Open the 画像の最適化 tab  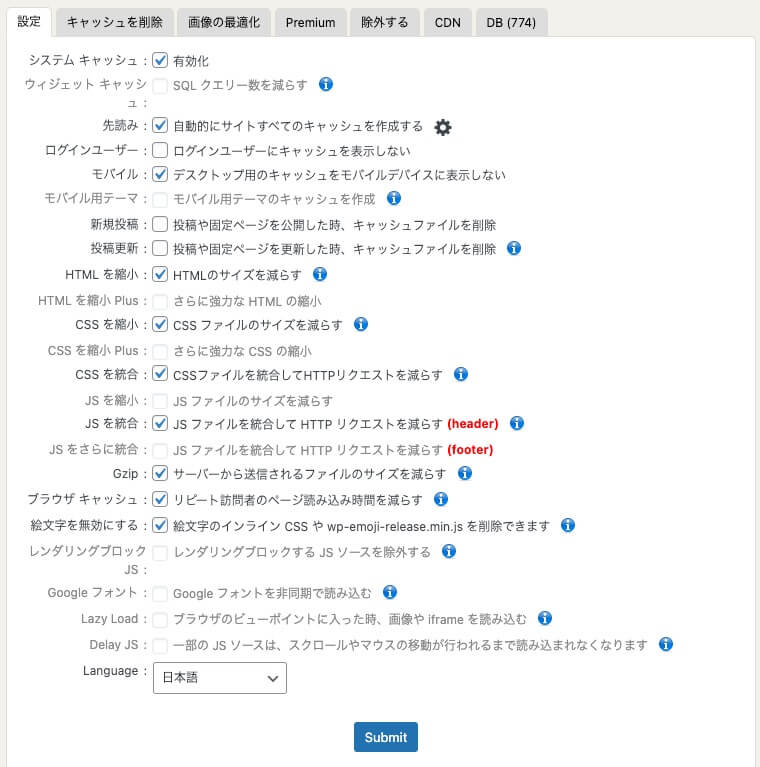pos(224,23)
